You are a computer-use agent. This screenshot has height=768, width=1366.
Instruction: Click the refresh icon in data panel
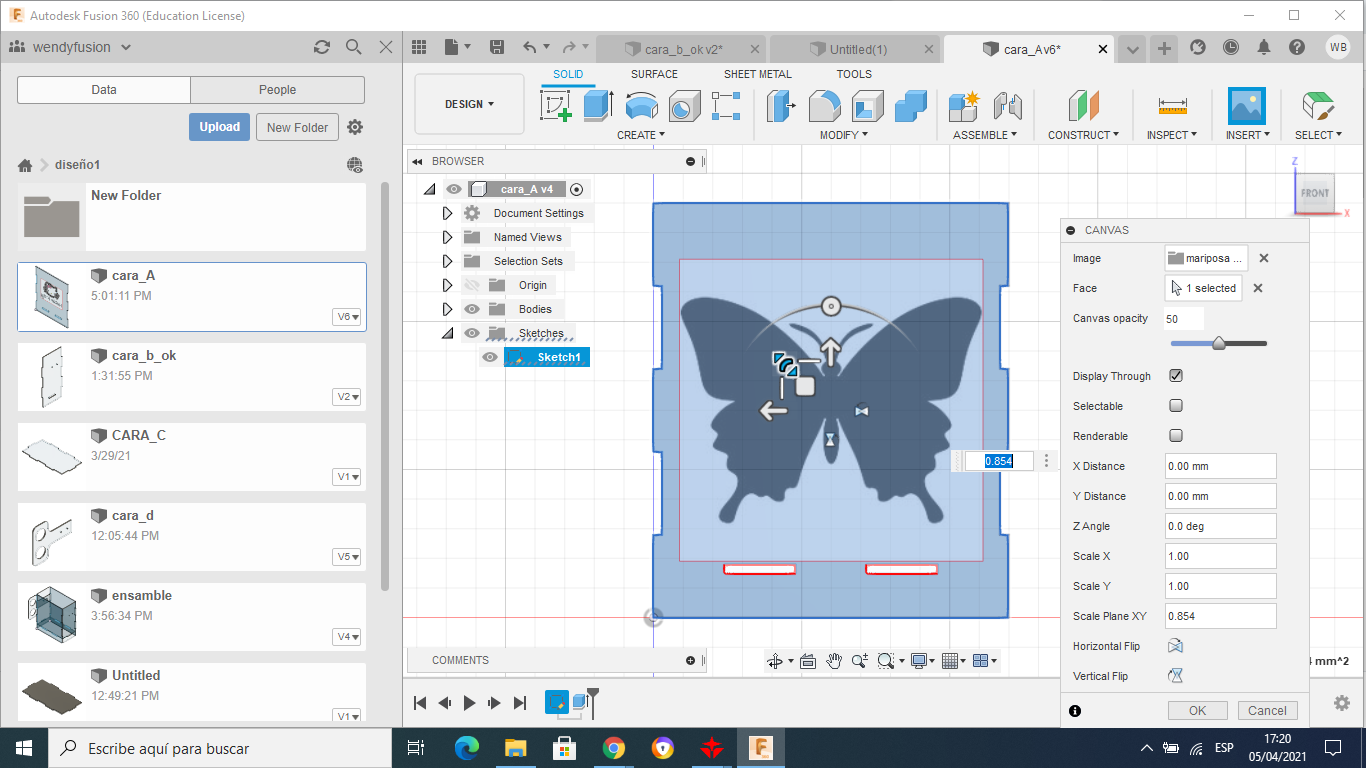(x=322, y=47)
